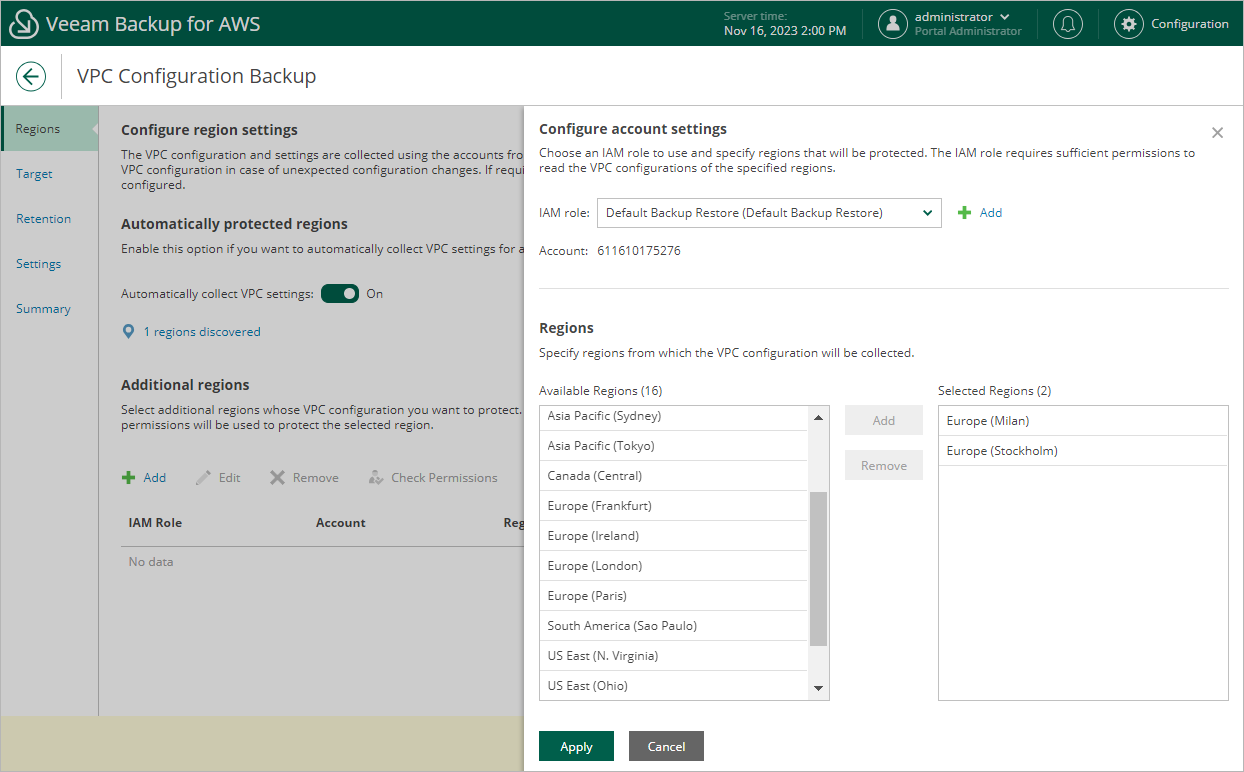Image resolution: width=1244 pixels, height=772 pixels.
Task: Select Europe (London) in available regions
Action: 673,566
